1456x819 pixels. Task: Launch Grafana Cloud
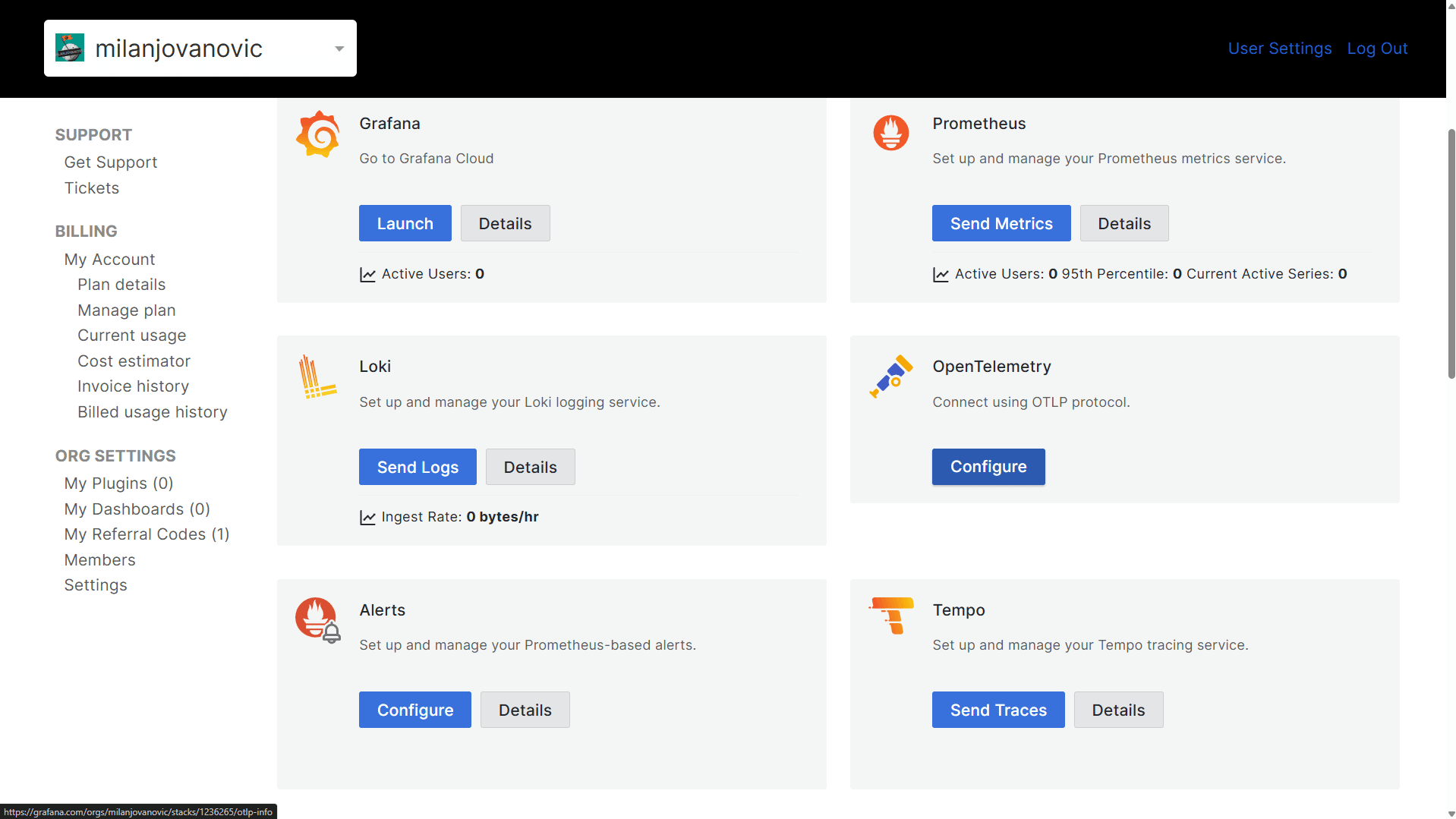click(405, 223)
